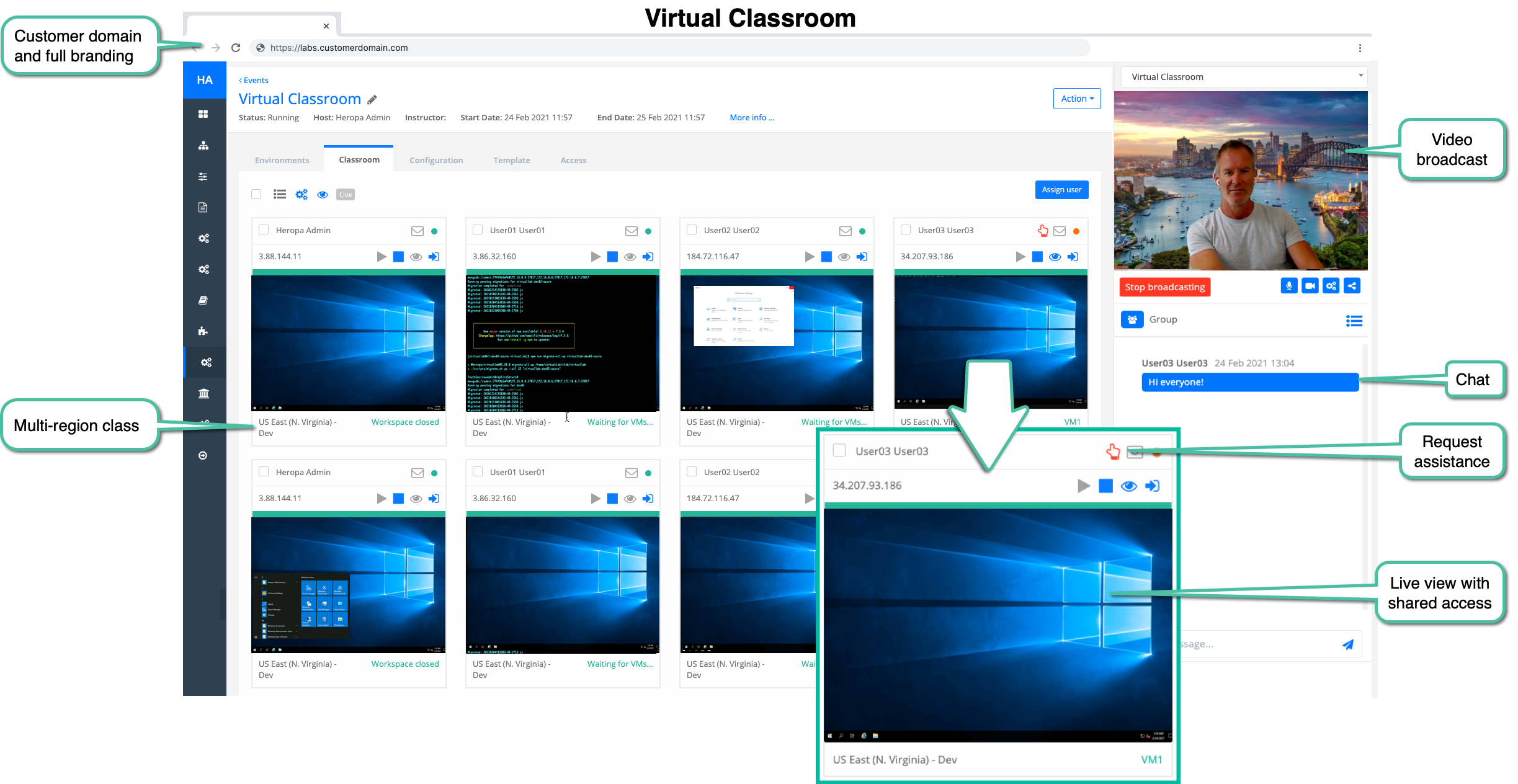Click the send message paper plane icon
Viewport: 1518px width, 784px height.
(x=1347, y=644)
